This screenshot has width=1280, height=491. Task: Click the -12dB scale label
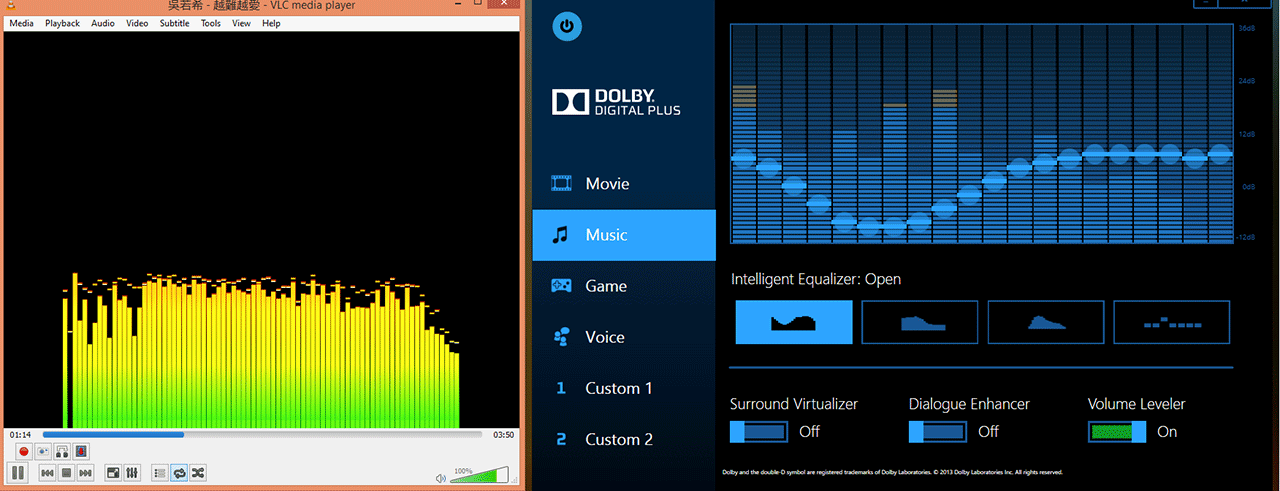tap(1246, 237)
